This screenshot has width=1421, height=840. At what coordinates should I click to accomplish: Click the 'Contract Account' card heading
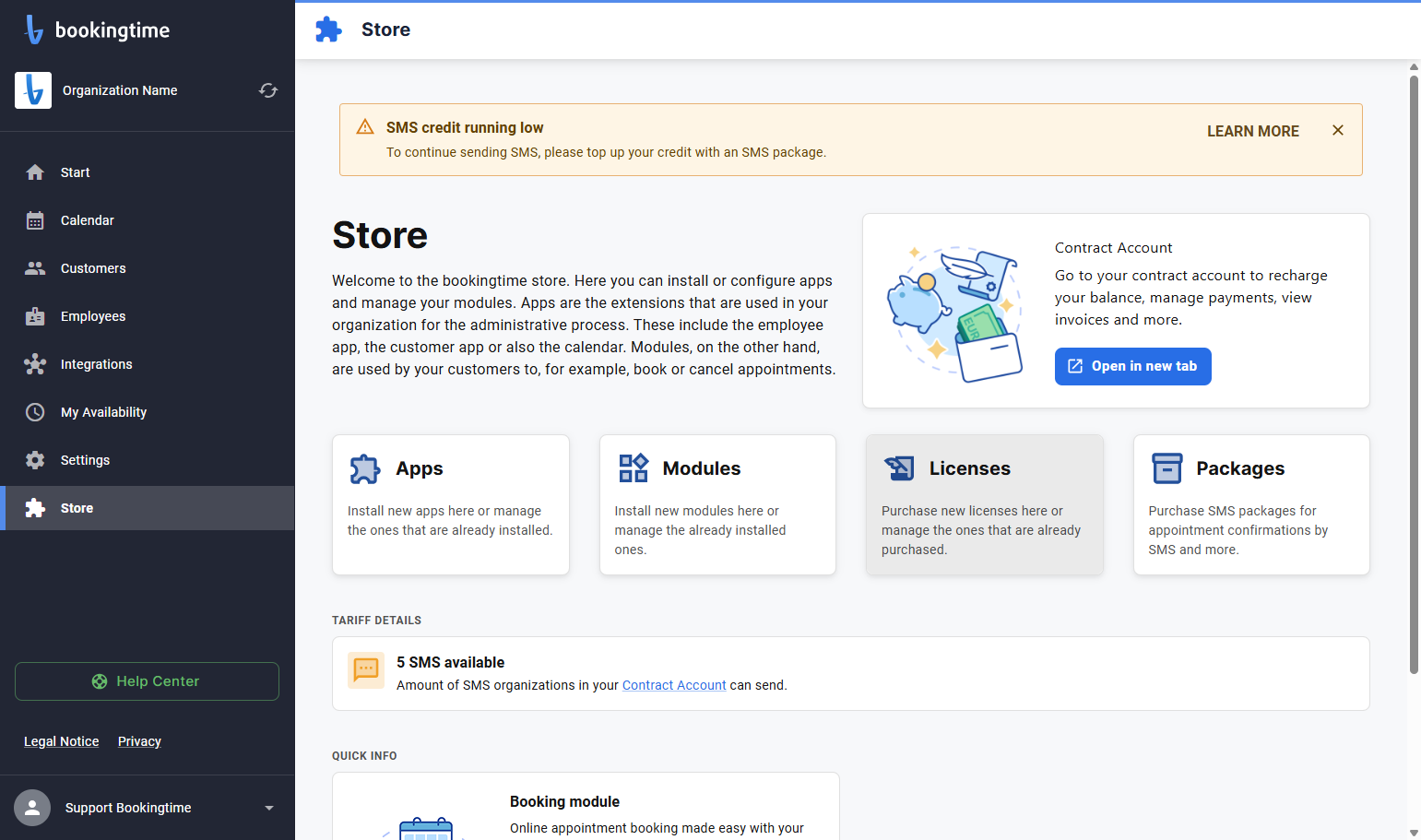tap(1114, 248)
